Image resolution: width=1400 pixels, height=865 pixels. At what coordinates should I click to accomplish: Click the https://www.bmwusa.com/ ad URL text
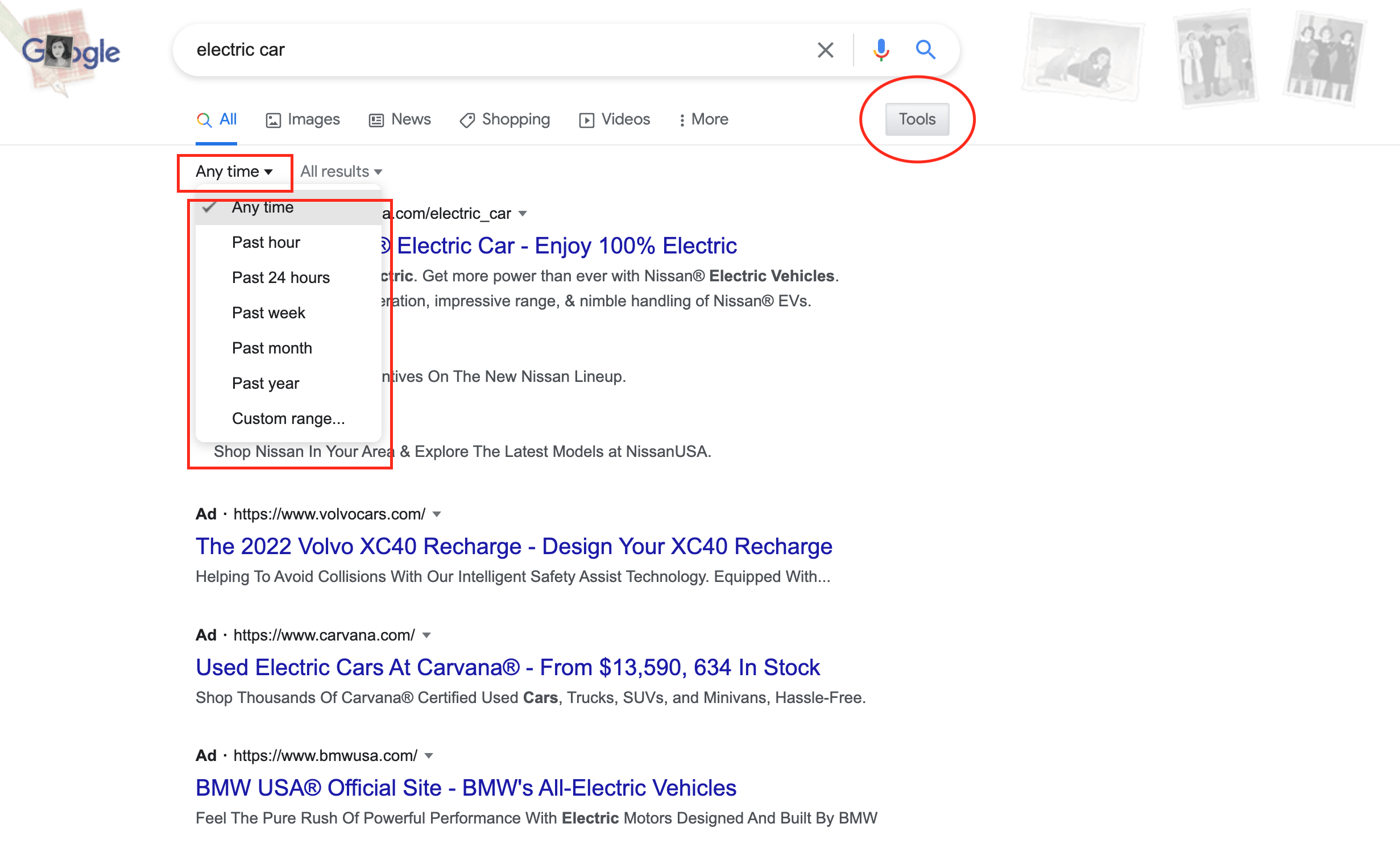[x=326, y=756]
